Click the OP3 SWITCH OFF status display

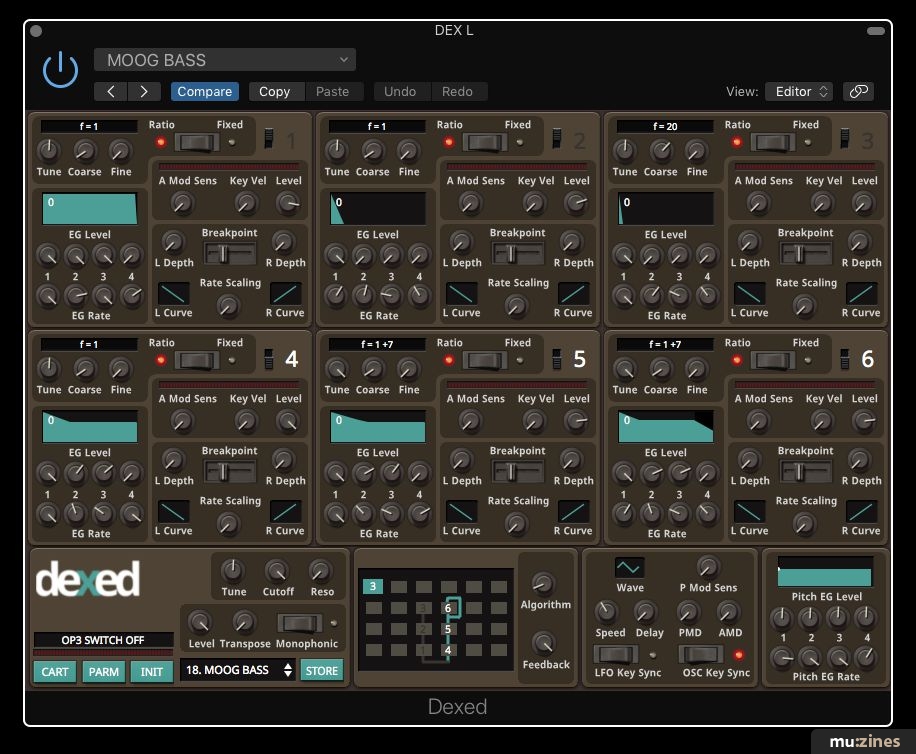[103, 640]
